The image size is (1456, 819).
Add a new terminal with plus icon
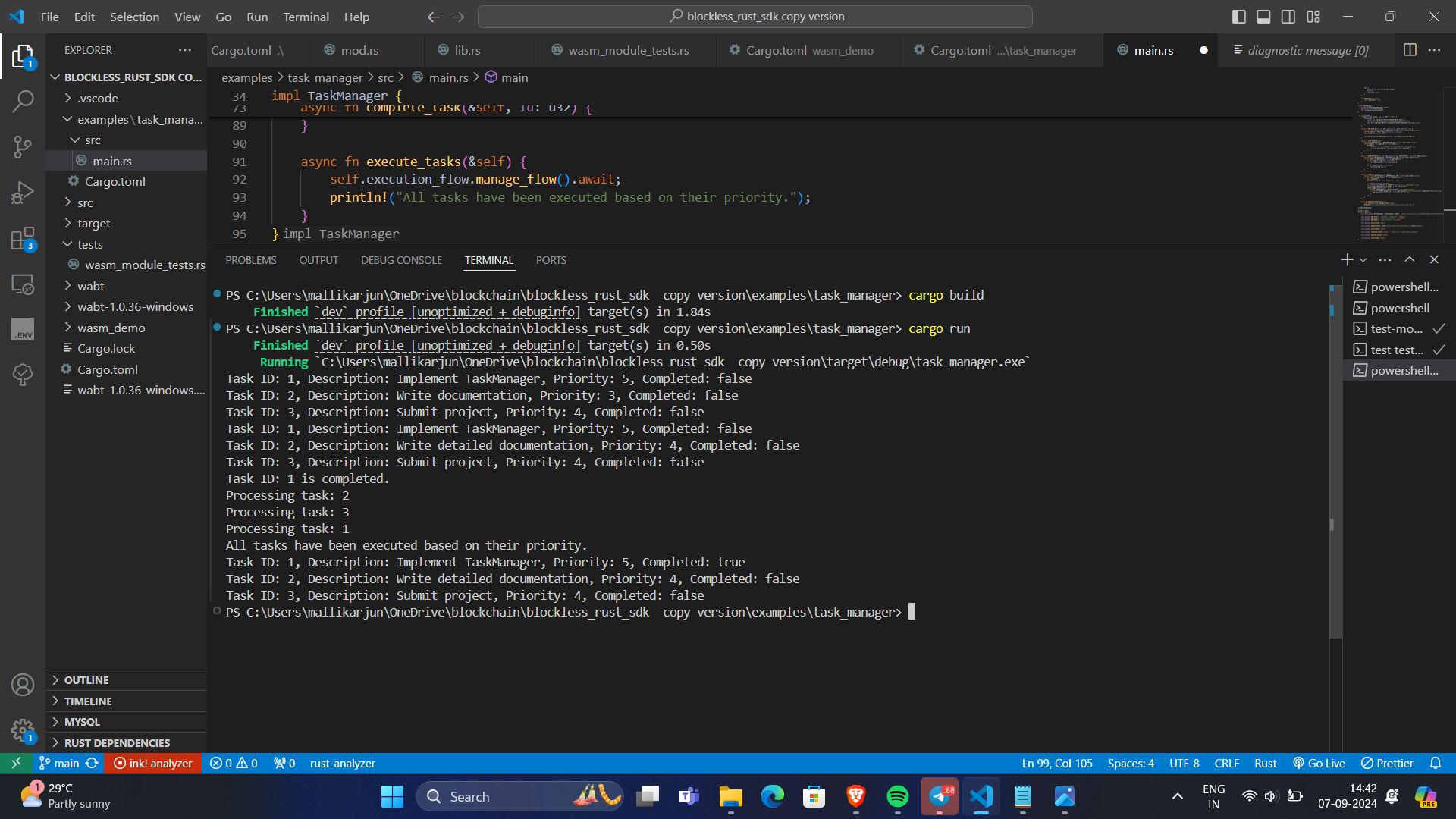(1347, 259)
